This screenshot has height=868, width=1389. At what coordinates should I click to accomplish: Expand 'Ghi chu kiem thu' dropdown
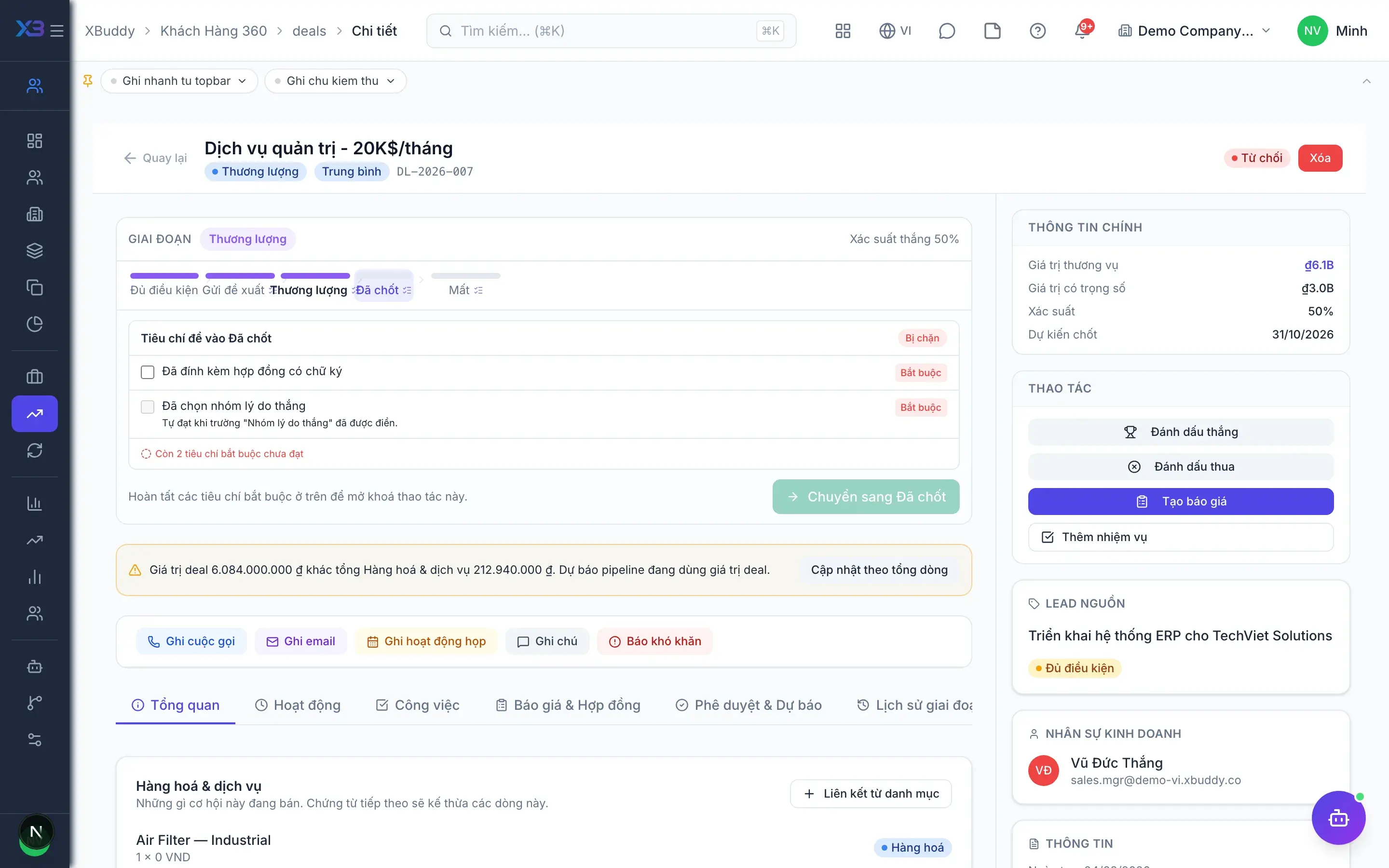coord(335,81)
